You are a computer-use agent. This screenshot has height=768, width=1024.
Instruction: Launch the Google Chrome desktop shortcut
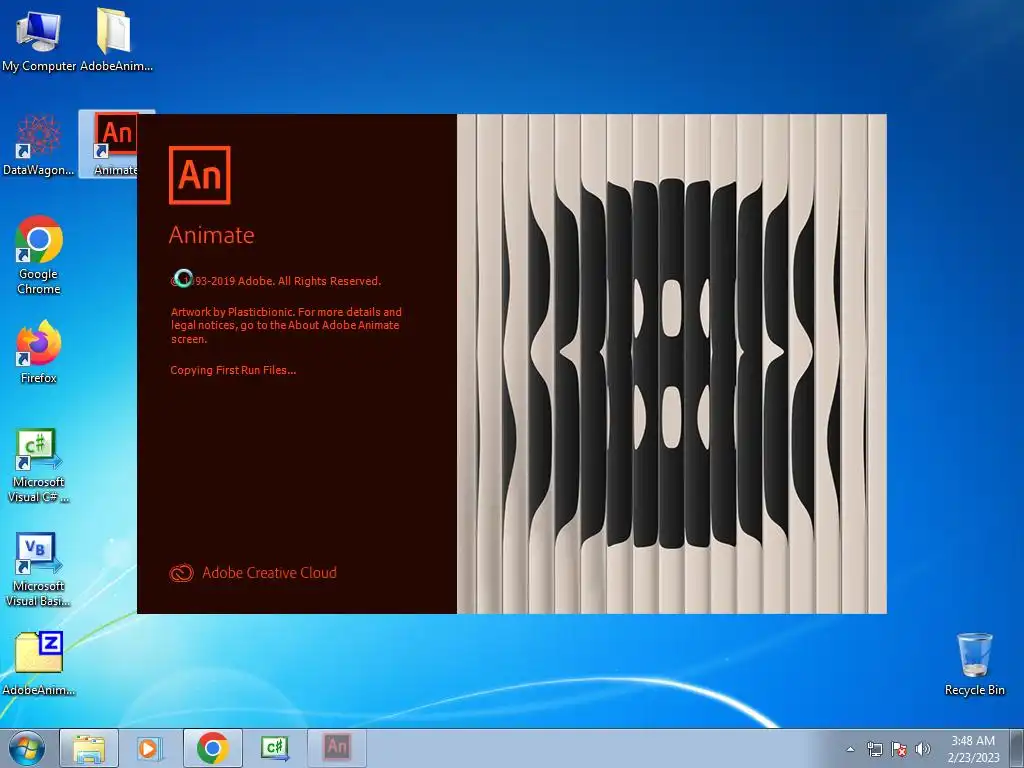tap(39, 255)
